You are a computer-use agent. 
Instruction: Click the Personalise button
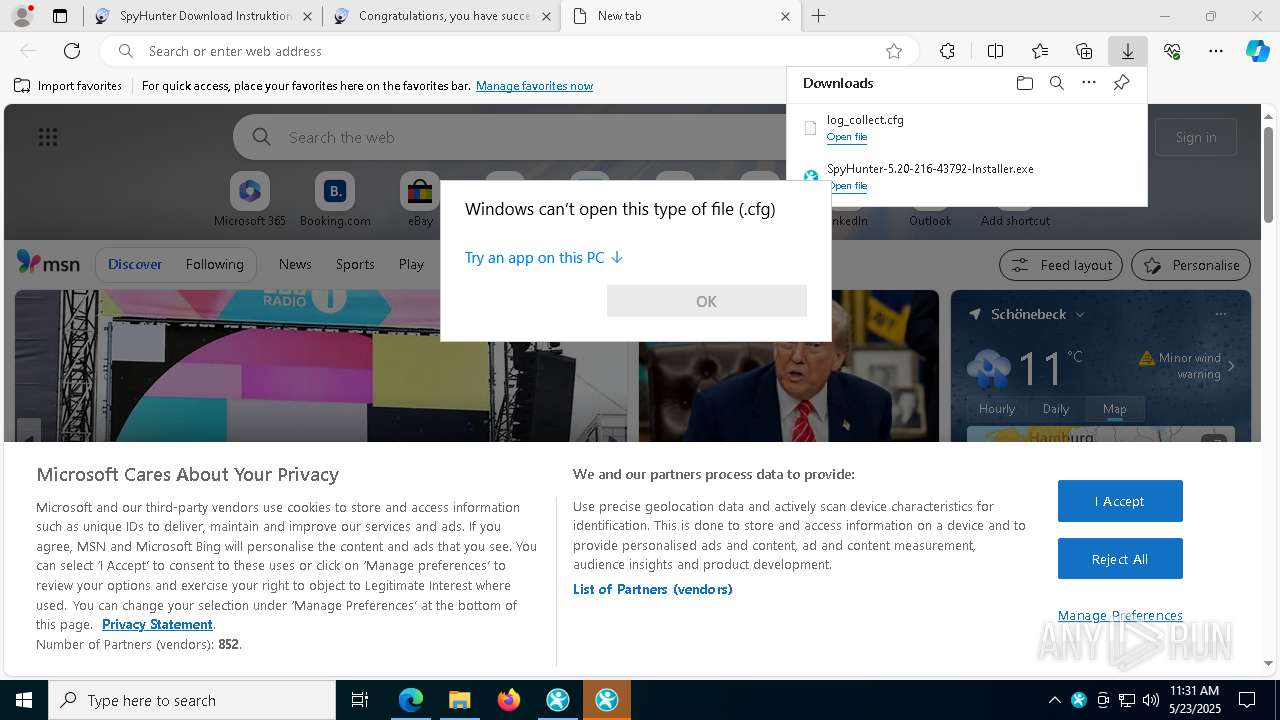[1191, 265]
